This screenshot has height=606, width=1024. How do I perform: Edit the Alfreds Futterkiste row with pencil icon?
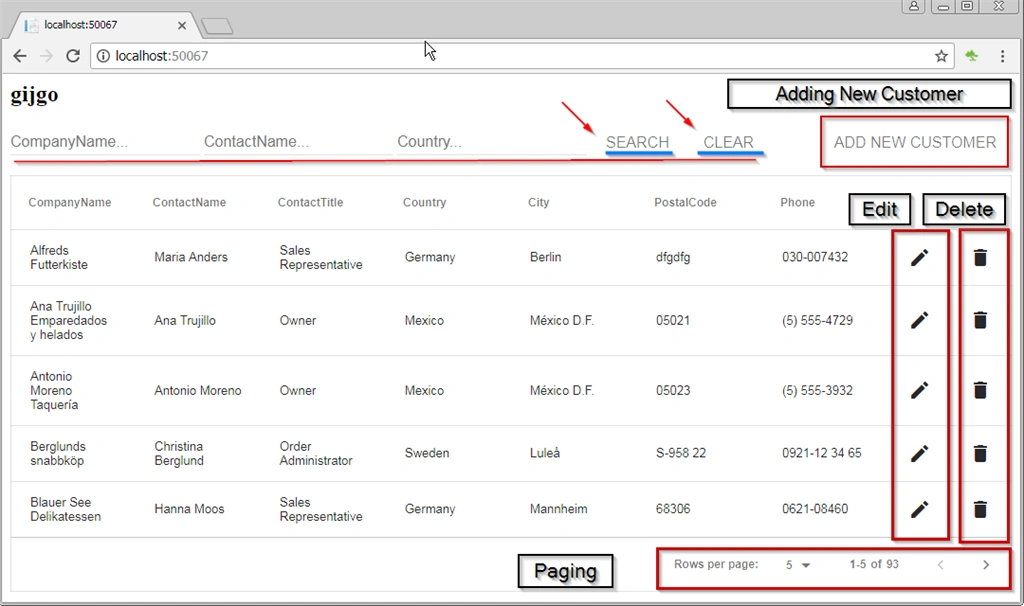tap(920, 258)
